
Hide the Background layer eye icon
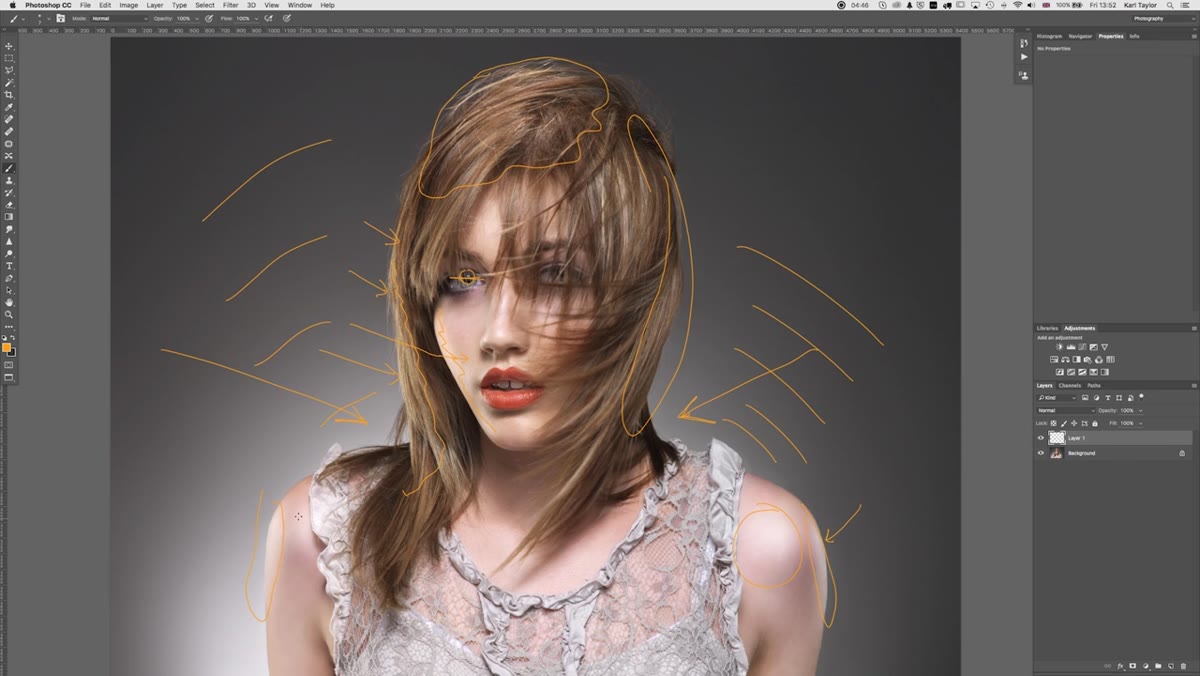(x=1041, y=453)
